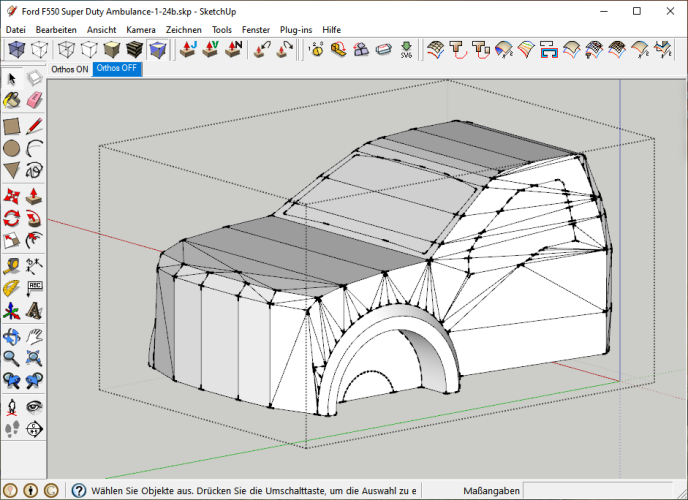This screenshot has height=500, width=688.
Task: Activate the Freehand scribble tool
Action: (x=34, y=170)
